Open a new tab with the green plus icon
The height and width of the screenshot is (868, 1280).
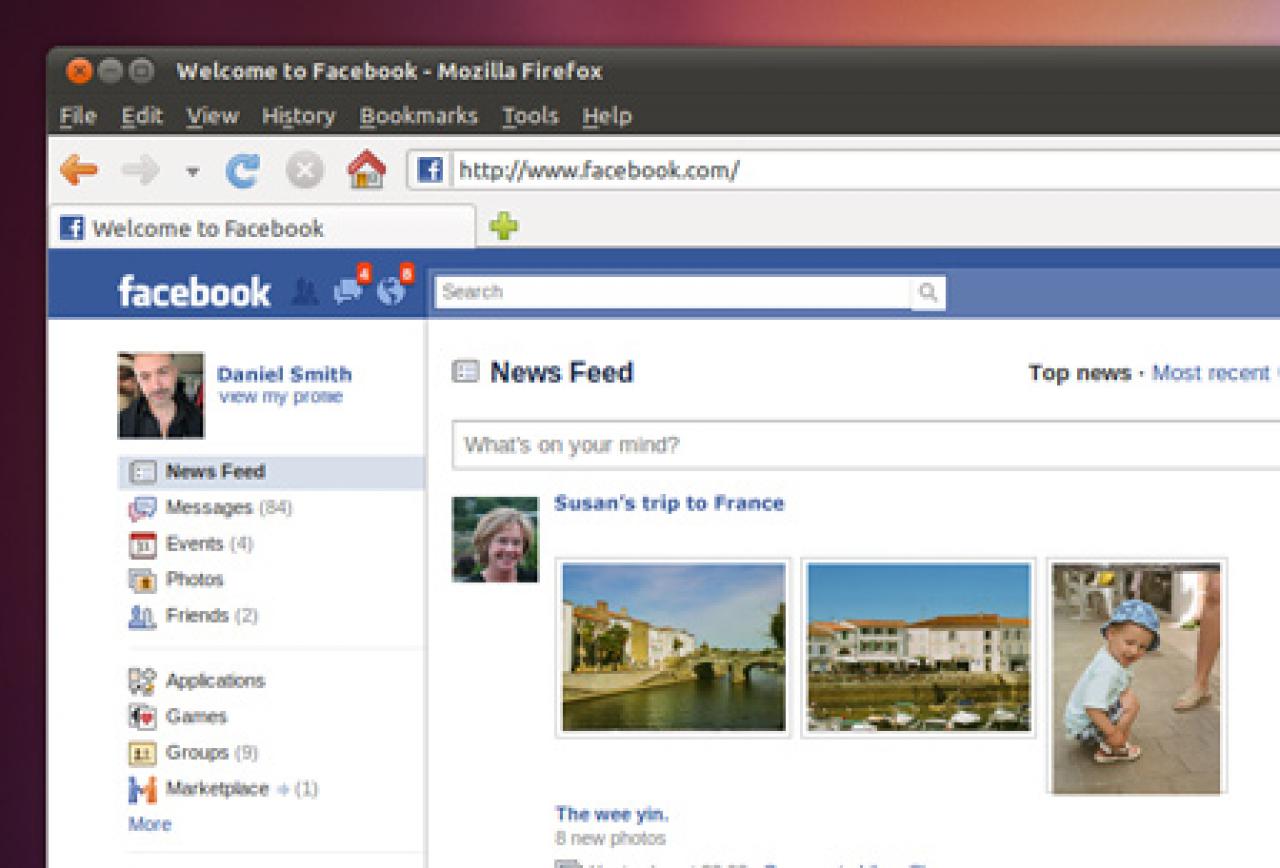pos(504,227)
